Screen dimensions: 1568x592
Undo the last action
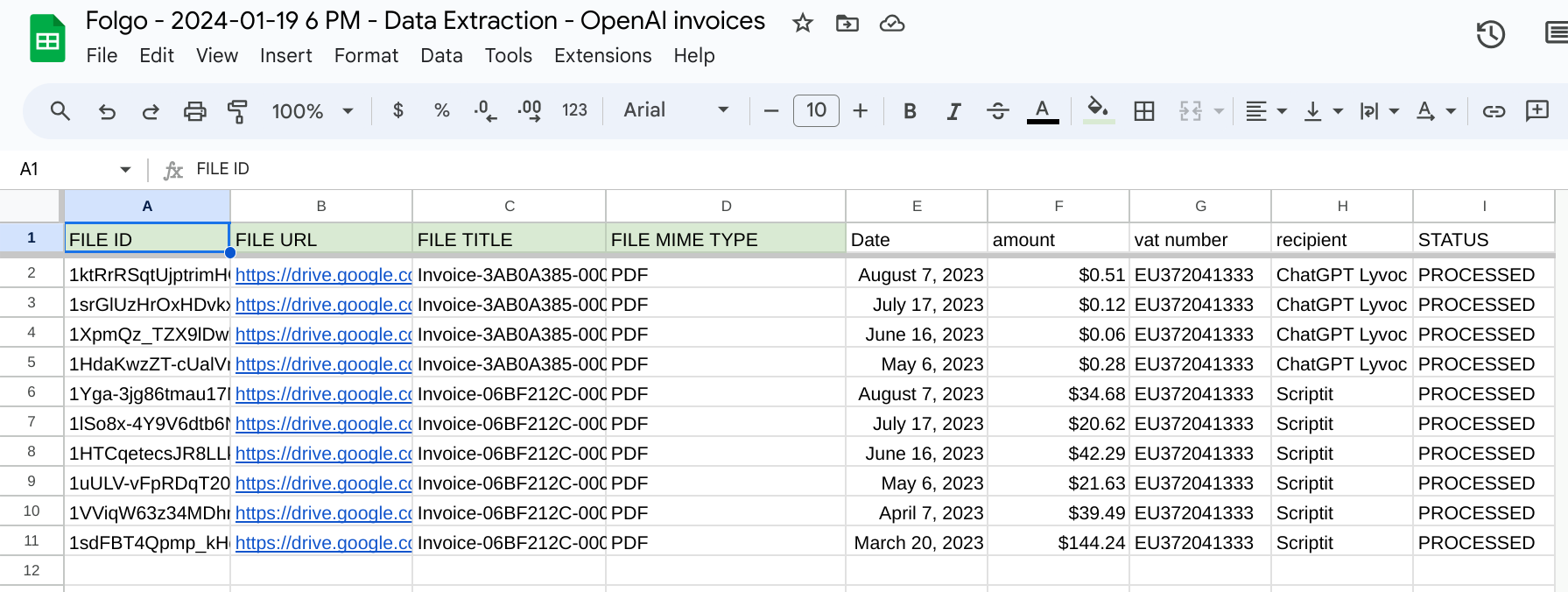(x=107, y=111)
